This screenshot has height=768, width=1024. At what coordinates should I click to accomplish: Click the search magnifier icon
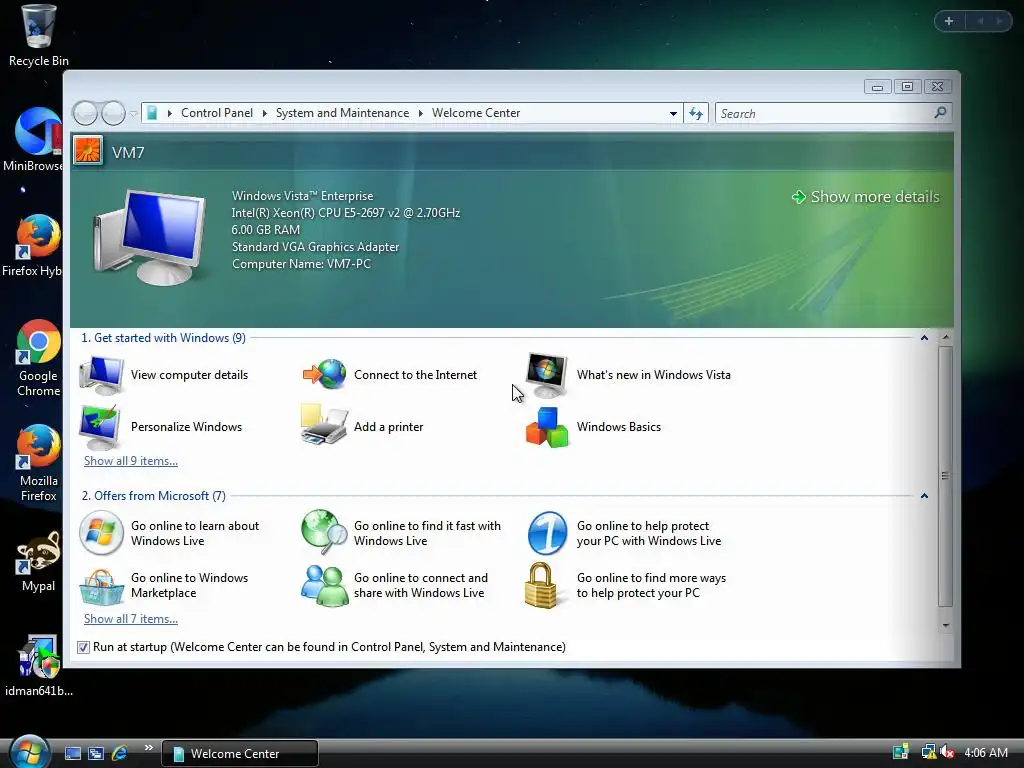[x=940, y=113]
